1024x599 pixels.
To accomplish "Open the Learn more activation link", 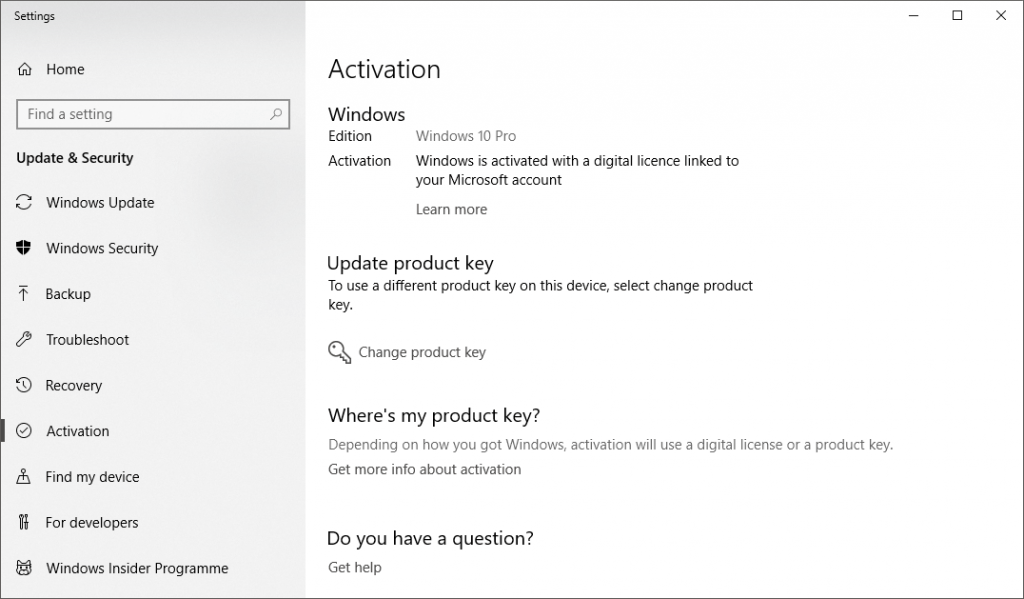I will click(451, 210).
